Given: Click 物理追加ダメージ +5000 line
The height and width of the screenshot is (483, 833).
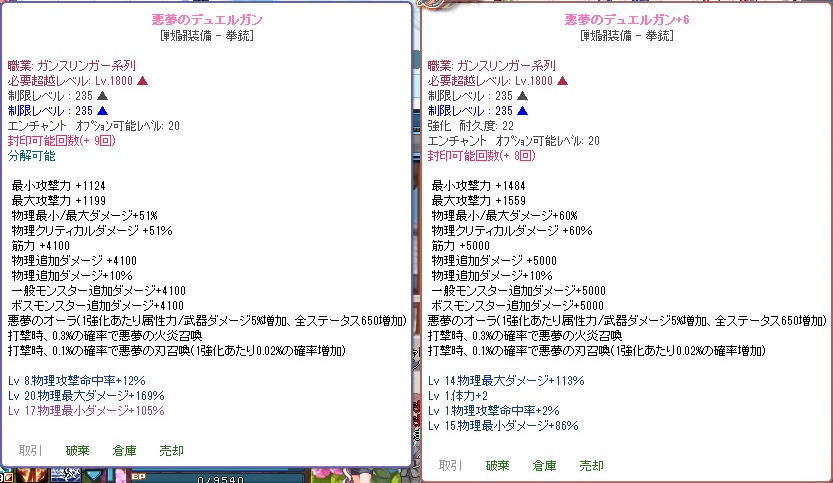Looking at the screenshot, I should (x=494, y=261).
